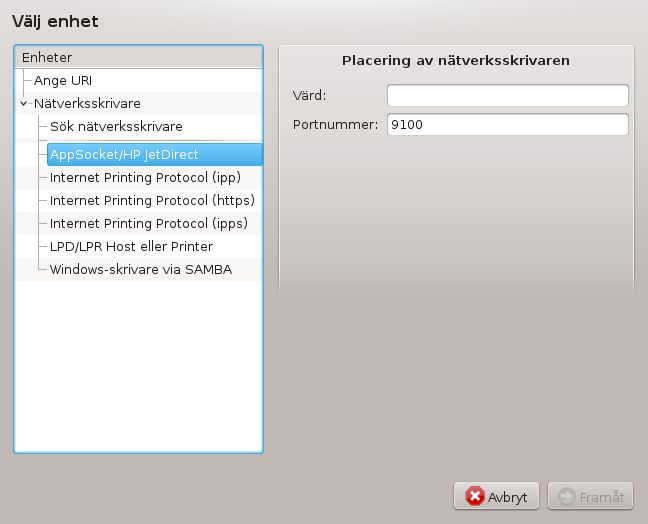Viewport: 648px width, 524px height.
Task: Click the Portnummer field showing 9100
Action: click(x=507, y=124)
